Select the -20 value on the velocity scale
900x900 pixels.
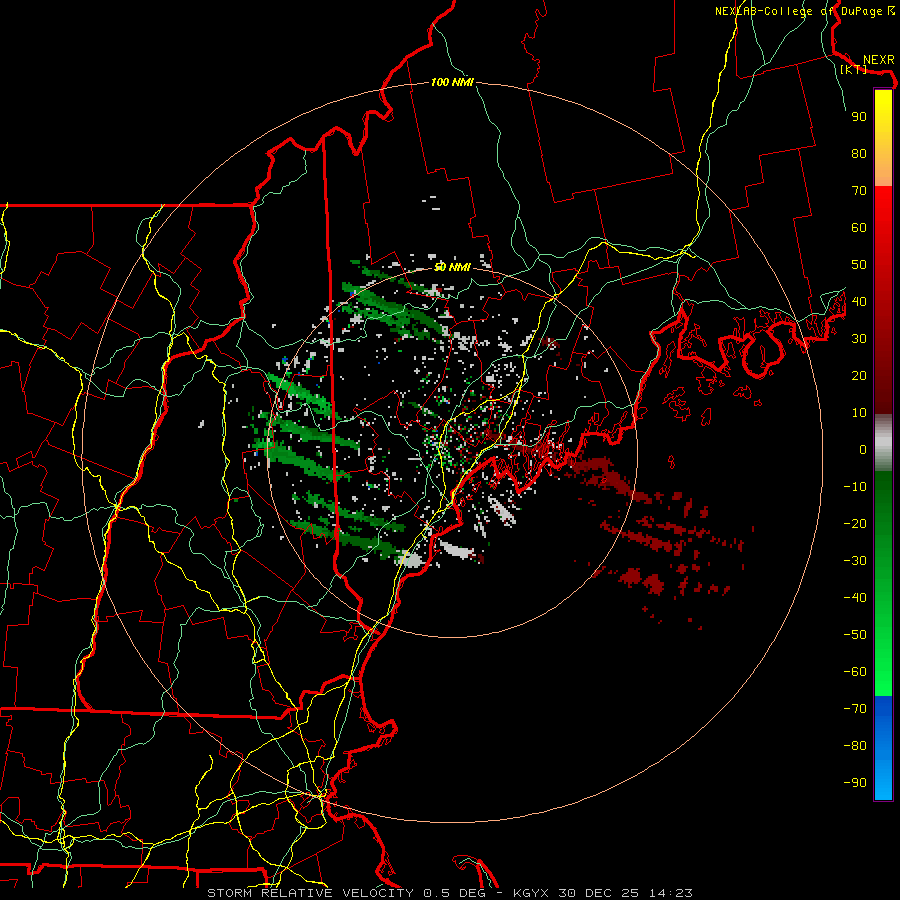[x=855, y=524]
